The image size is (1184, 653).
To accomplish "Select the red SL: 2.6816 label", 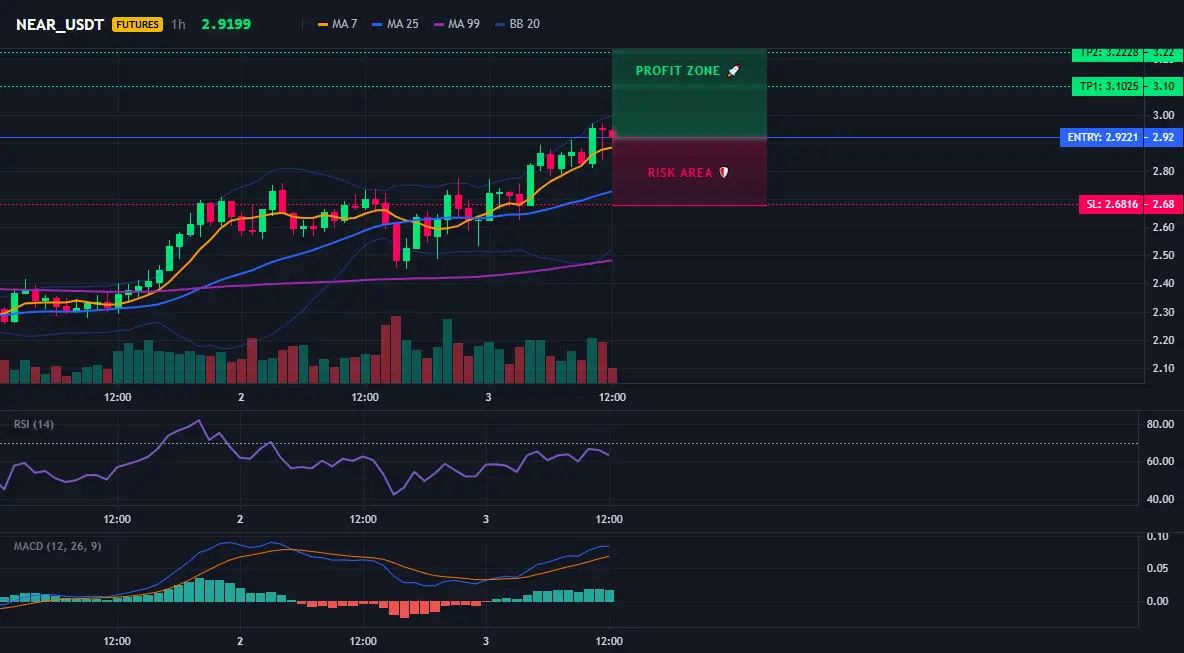I will 1112,205.
